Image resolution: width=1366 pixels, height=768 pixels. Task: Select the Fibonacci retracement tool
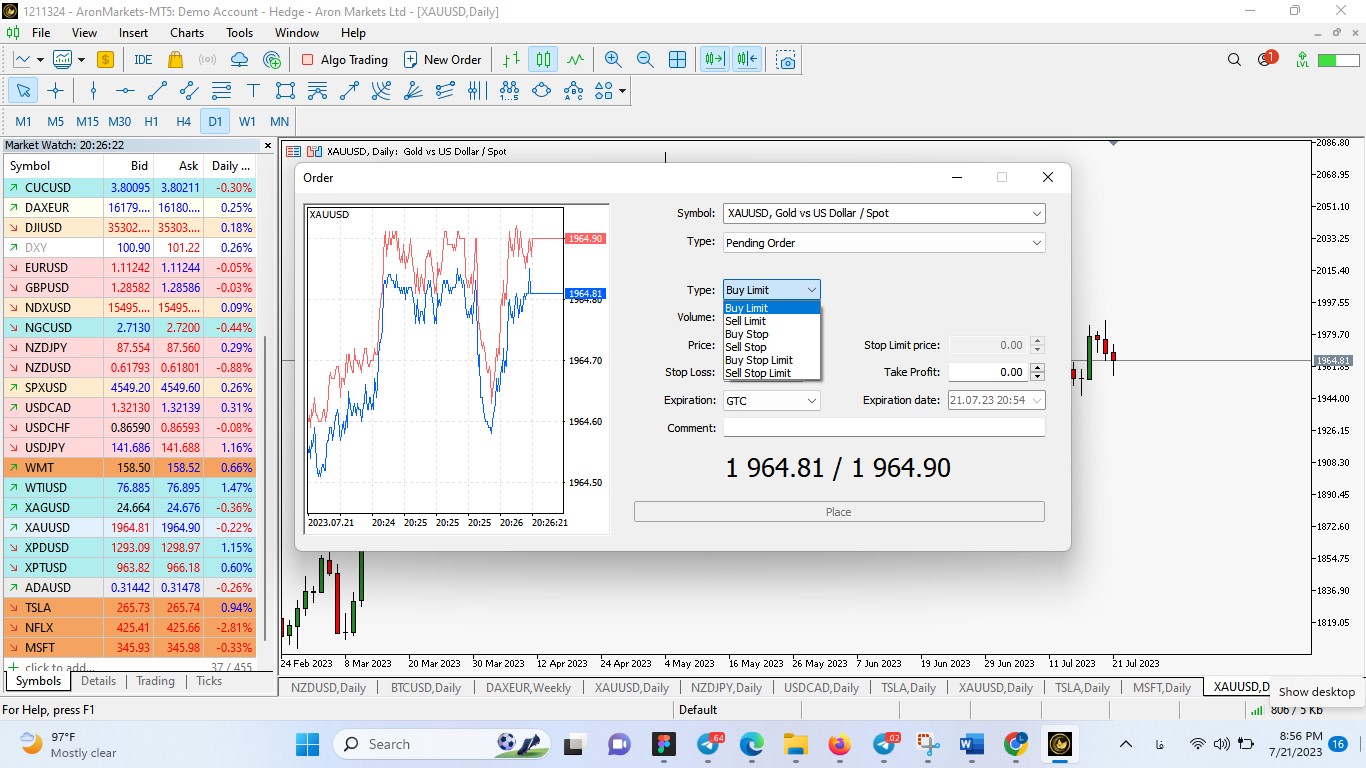(221, 90)
